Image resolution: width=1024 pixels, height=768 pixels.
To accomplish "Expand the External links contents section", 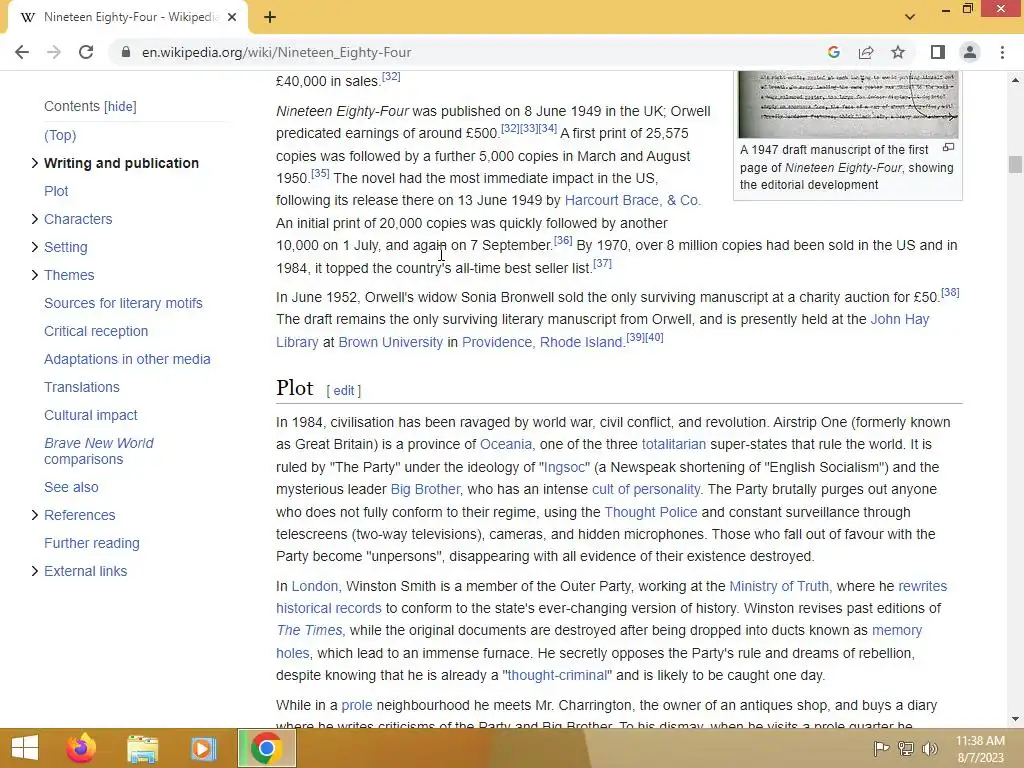I will click(35, 571).
